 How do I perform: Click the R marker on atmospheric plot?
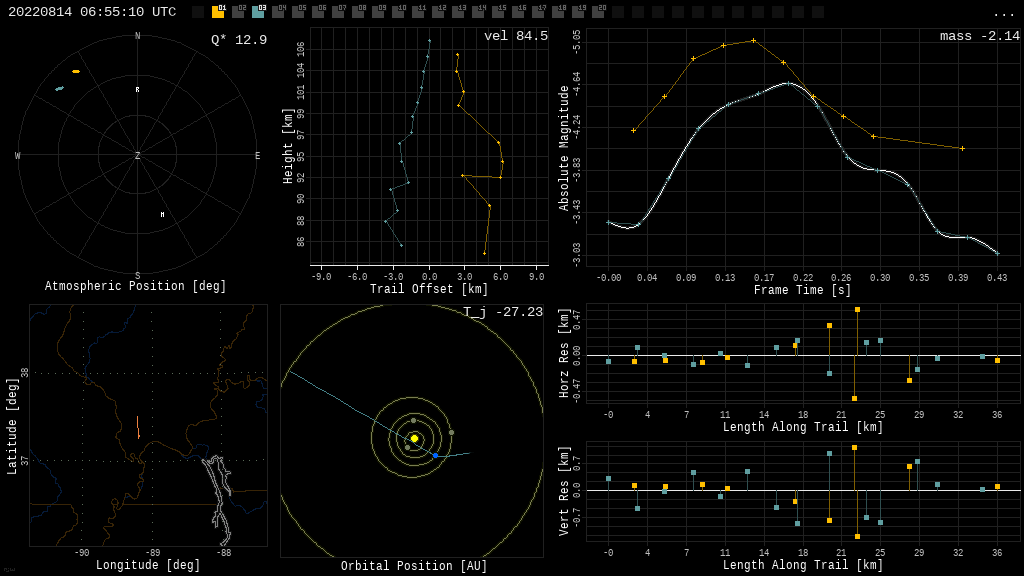[138, 90]
